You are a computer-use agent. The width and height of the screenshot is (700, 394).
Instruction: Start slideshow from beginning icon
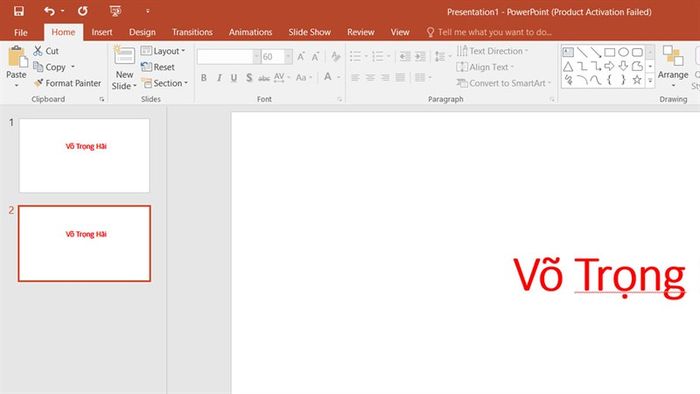click(x=115, y=11)
